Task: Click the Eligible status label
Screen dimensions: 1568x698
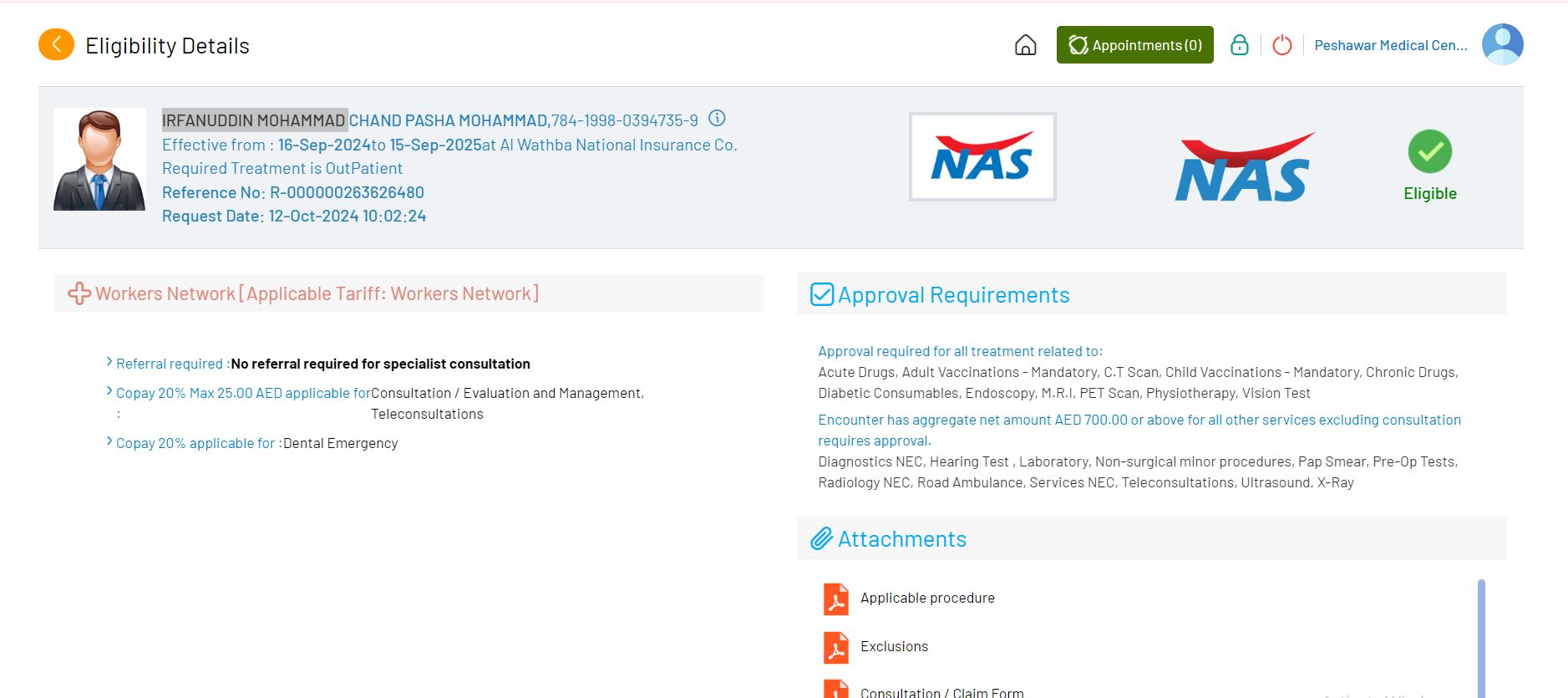Action: [1430, 193]
